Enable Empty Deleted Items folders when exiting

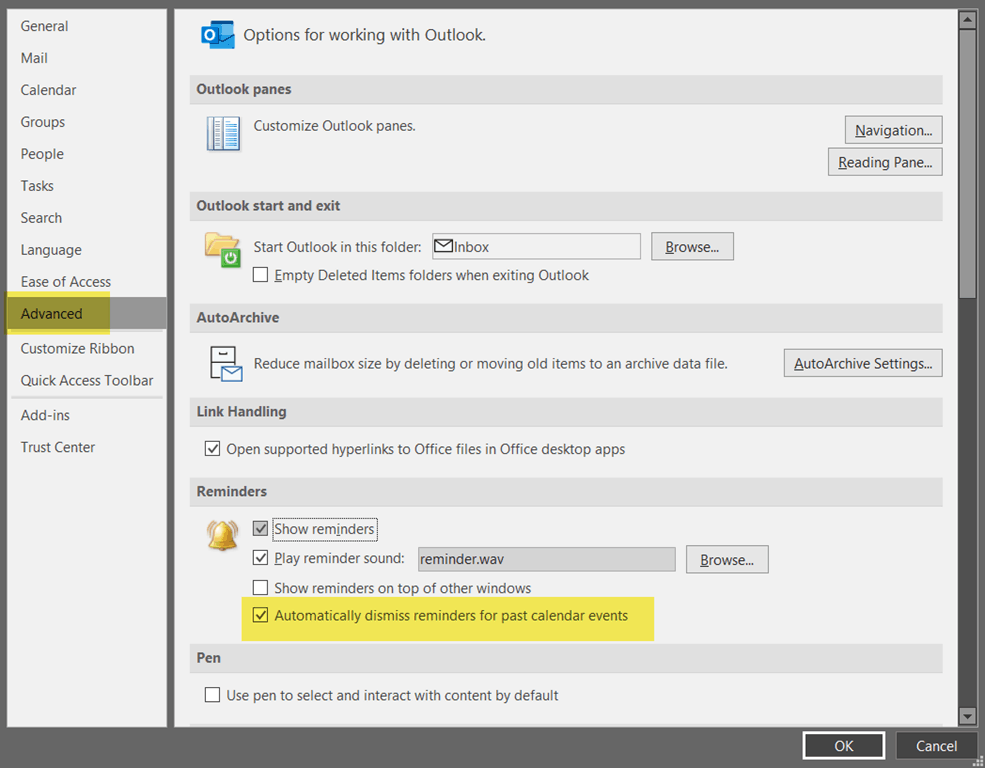(261, 275)
